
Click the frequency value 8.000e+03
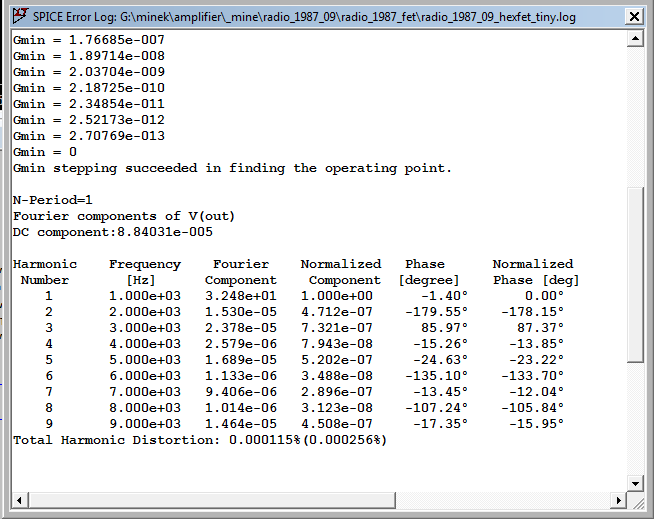pyautogui.click(x=145, y=408)
